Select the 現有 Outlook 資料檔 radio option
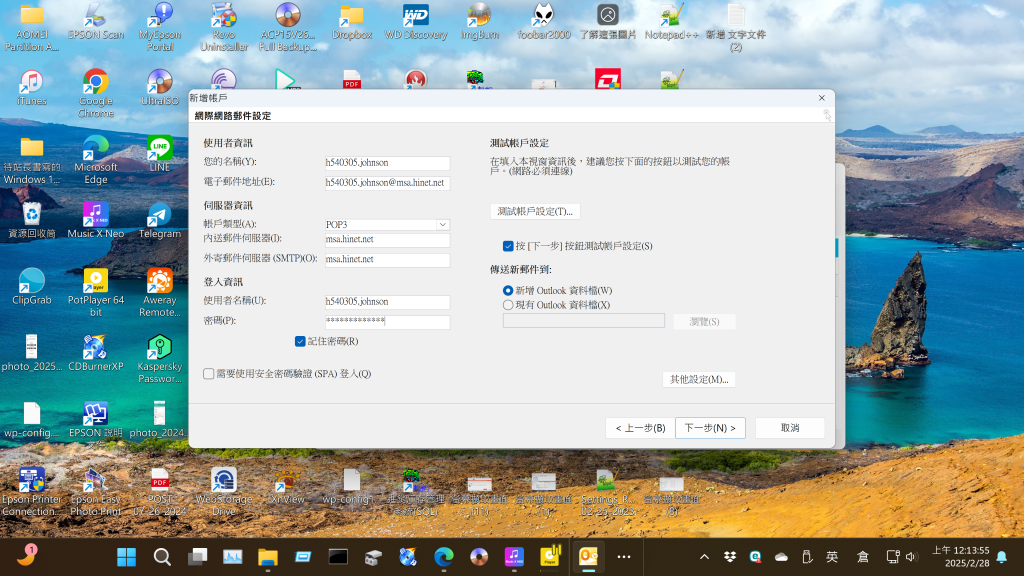 point(508,305)
